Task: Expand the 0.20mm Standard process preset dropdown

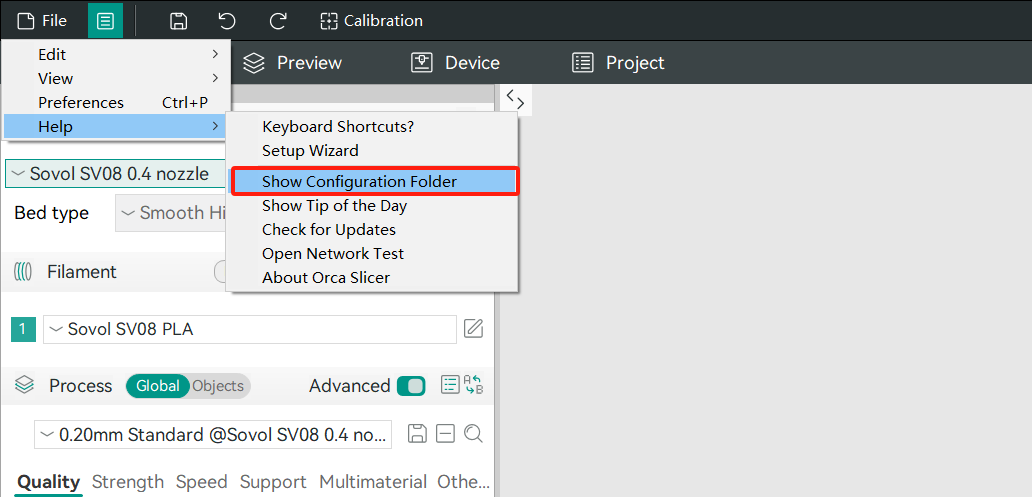Action: click(x=212, y=435)
